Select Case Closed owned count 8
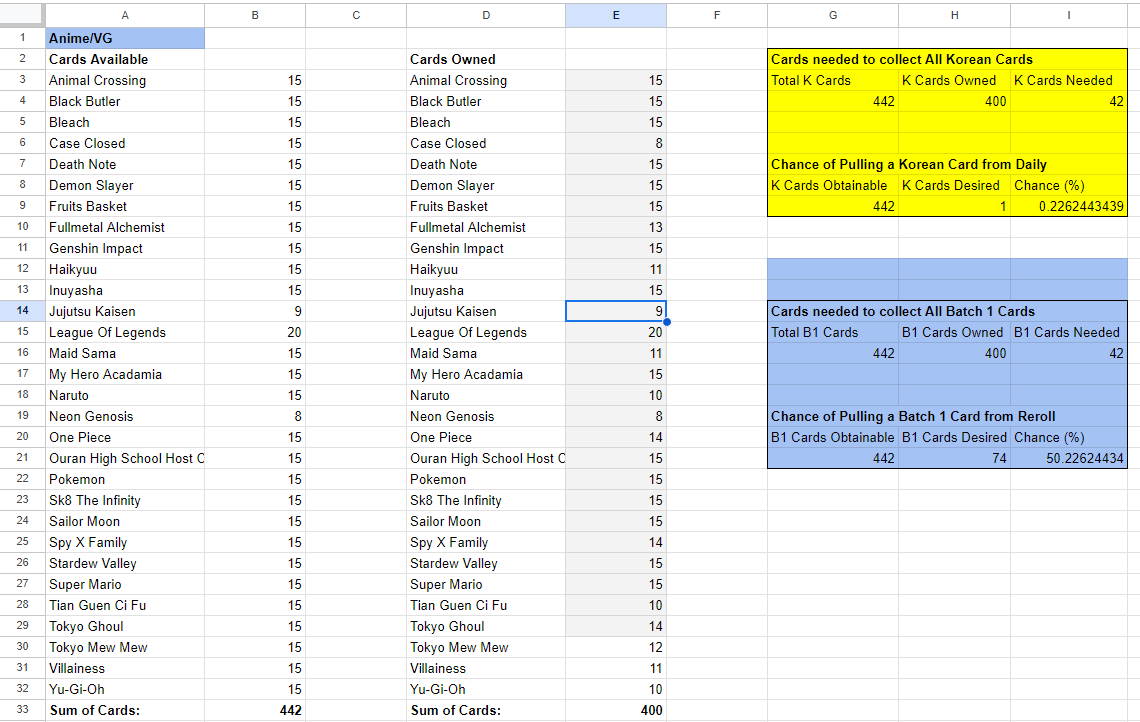This screenshot has height=722, width=1140. [x=616, y=144]
